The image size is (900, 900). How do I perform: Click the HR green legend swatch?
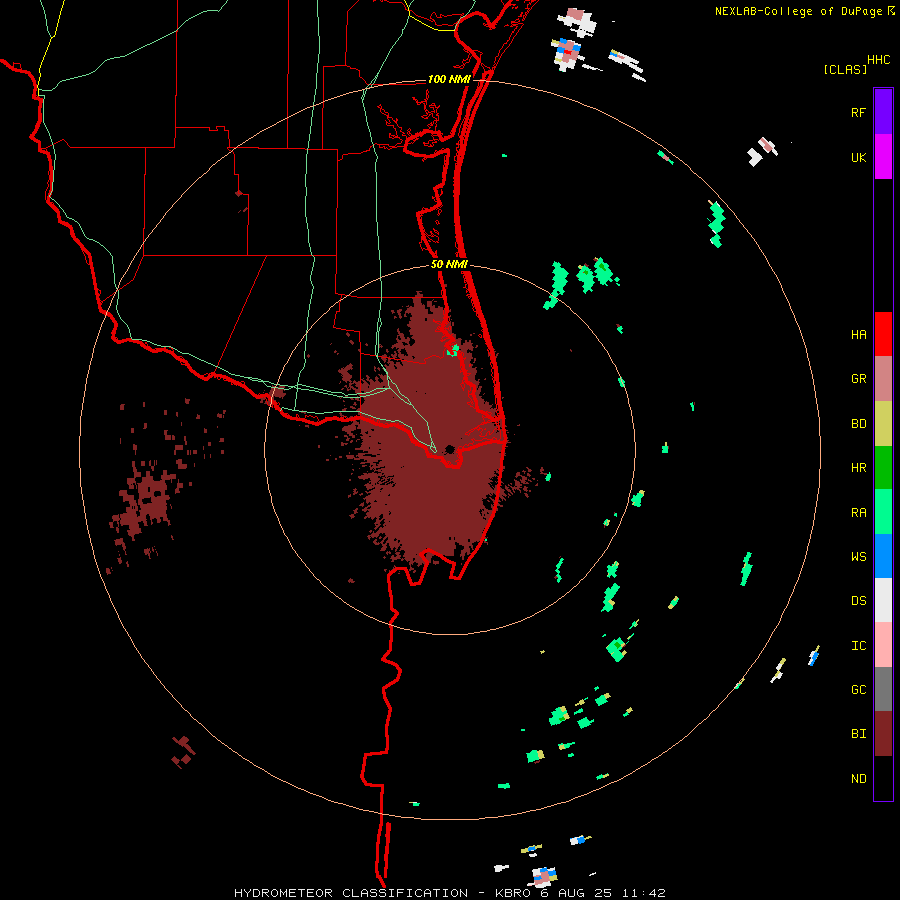tap(883, 468)
